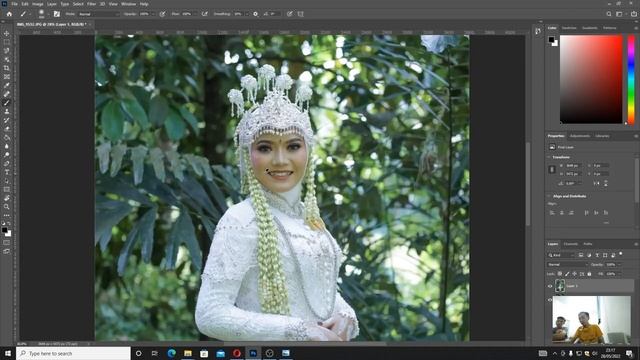
Task: Select the Clone Stamp tool
Action: [7, 111]
